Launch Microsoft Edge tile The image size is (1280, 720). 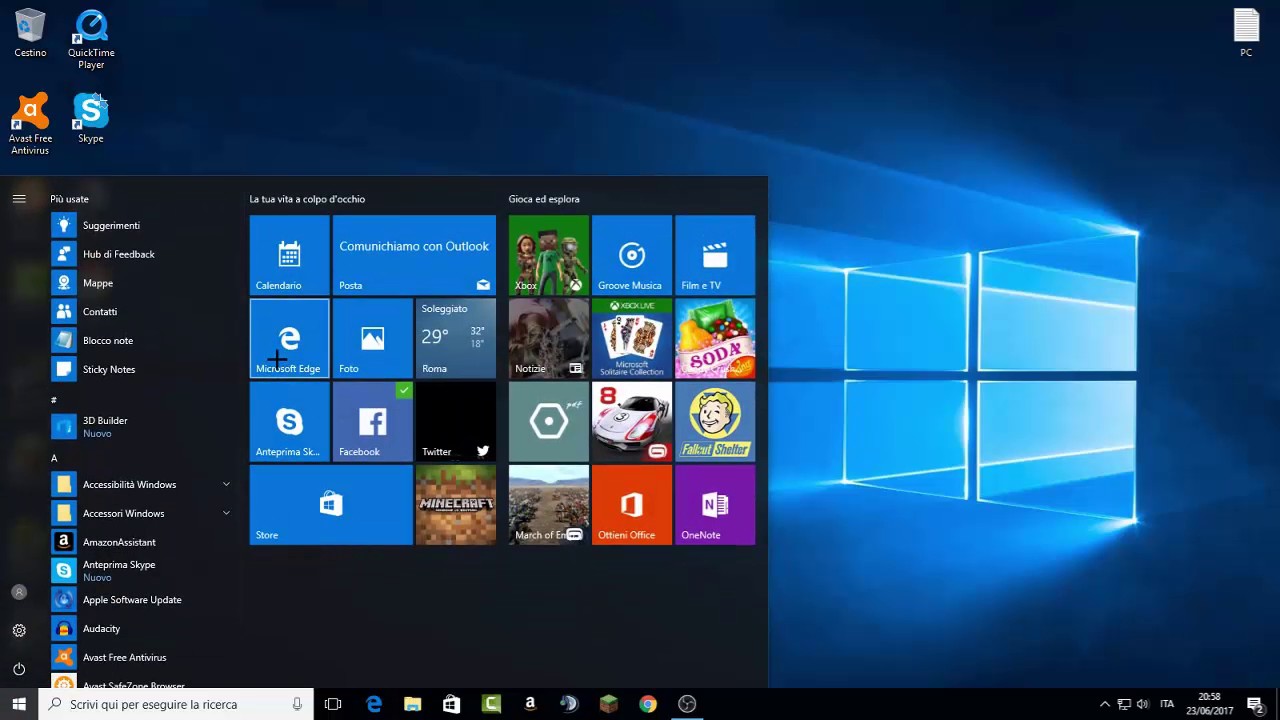click(x=289, y=338)
